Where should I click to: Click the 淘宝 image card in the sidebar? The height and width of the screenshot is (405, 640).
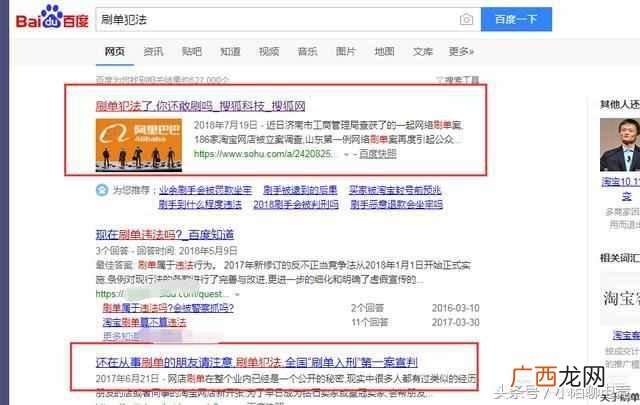620,299
